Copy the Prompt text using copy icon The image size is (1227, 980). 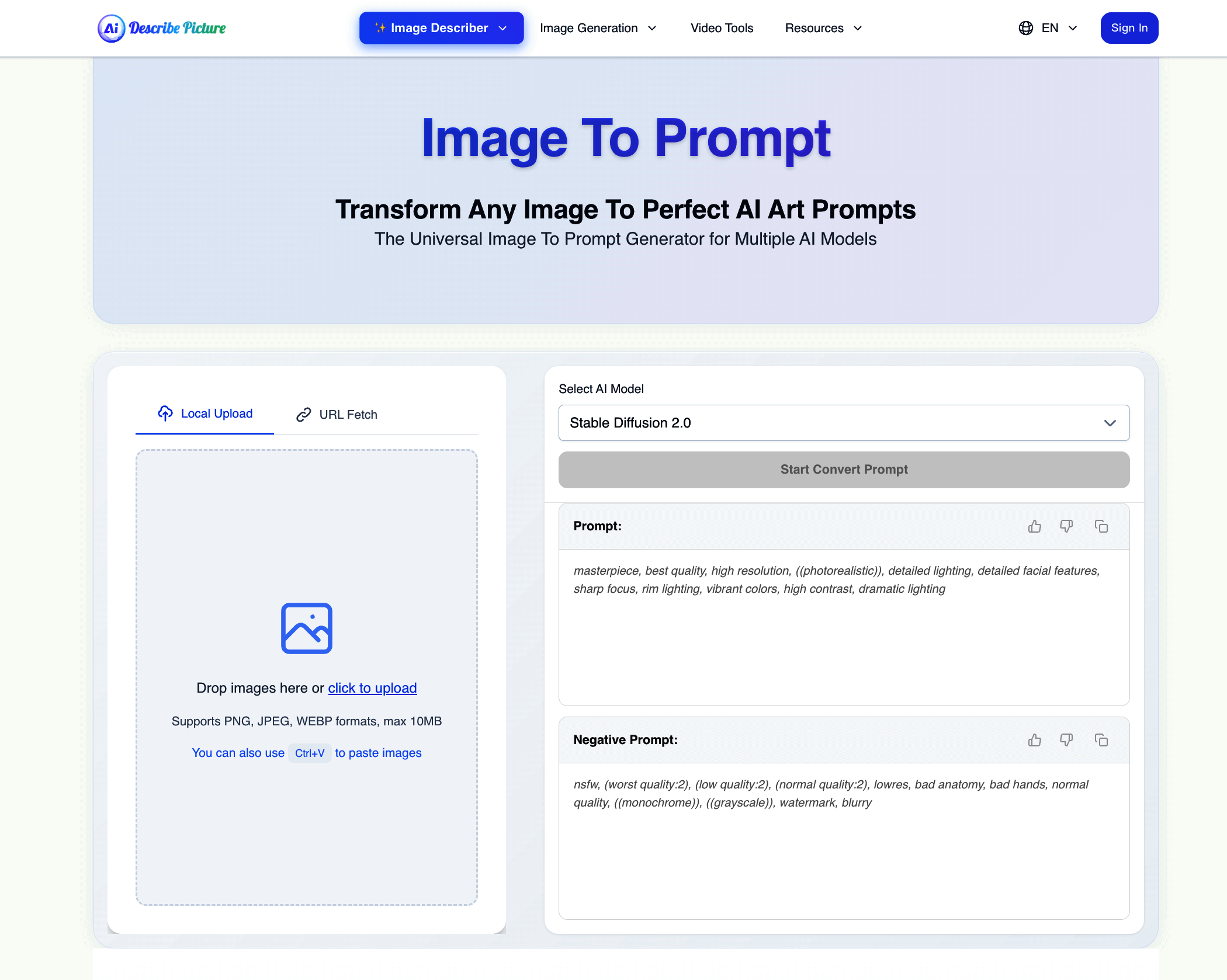point(1101,526)
